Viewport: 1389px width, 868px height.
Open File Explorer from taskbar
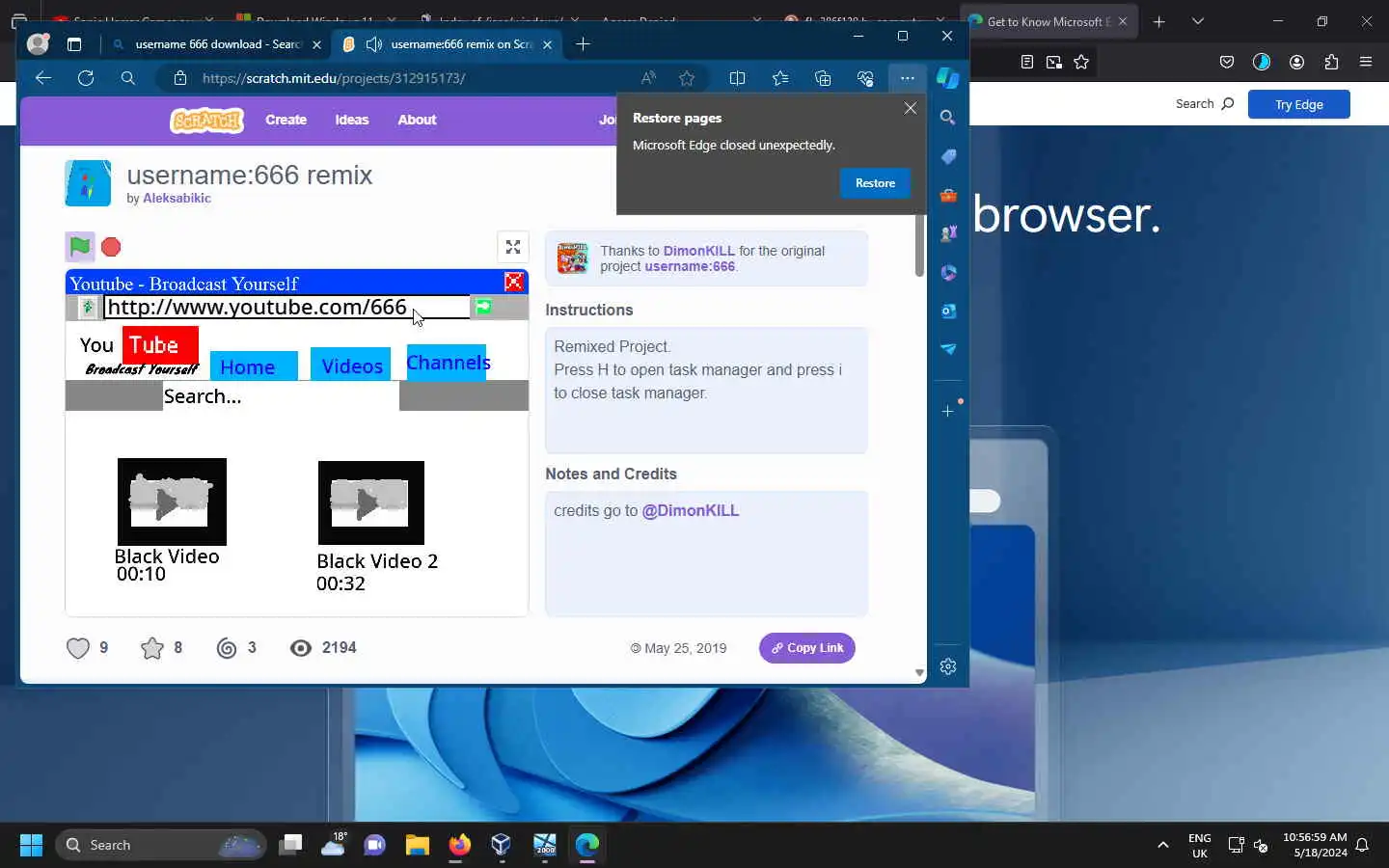pyautogui.click(x=417, y=845)
